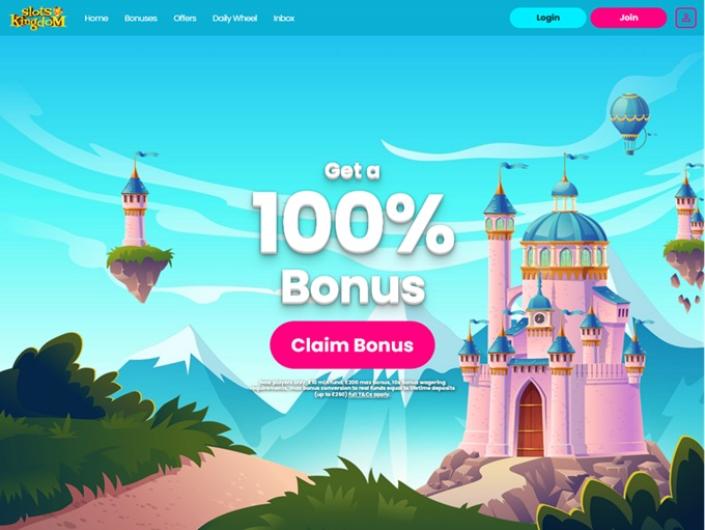Click the castle's red arched door
The image size is (705, 530).
(x=530, y=419)
